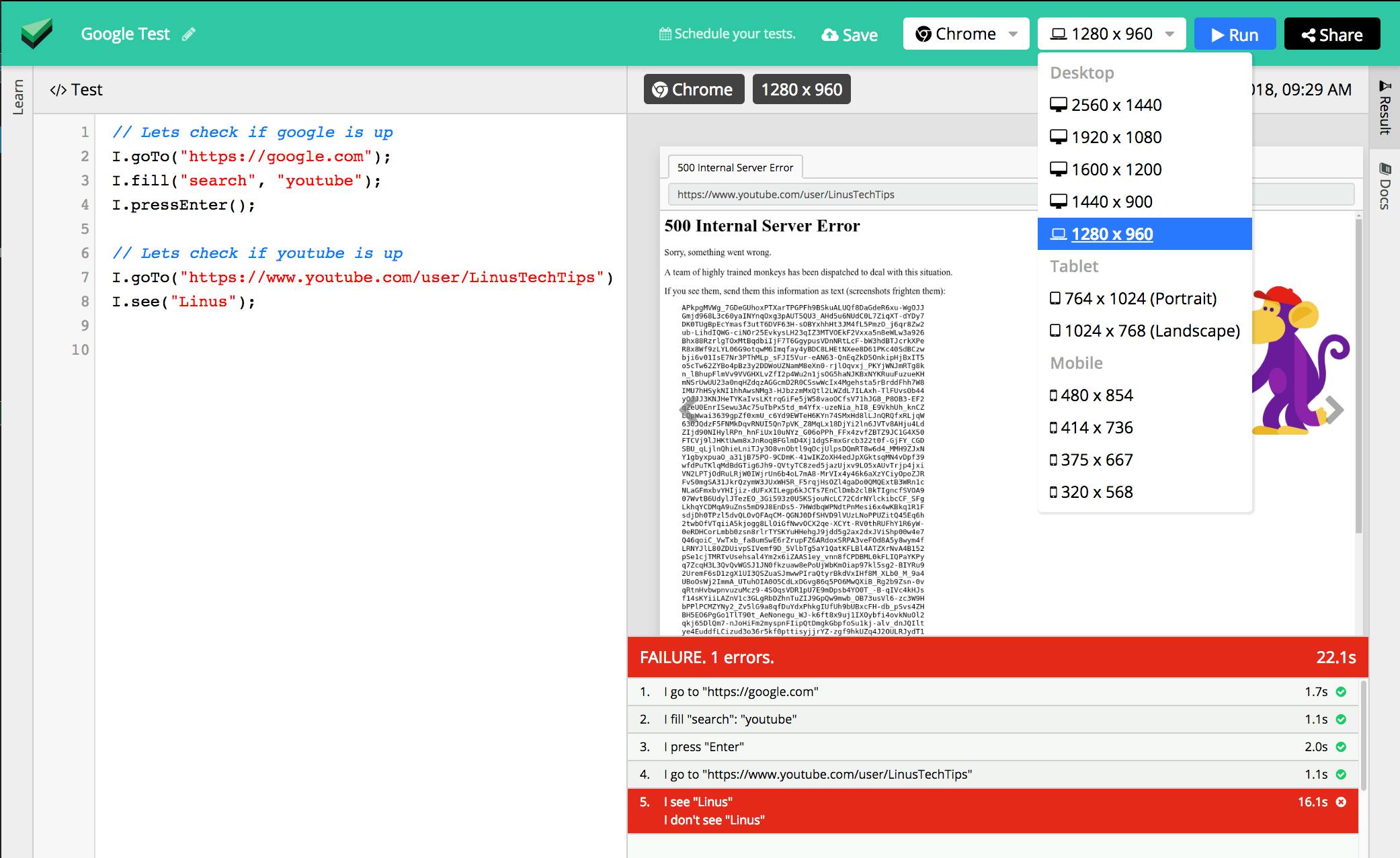
Task: Click the steps list vertical scrollbar
Action: coord(1364,736)
